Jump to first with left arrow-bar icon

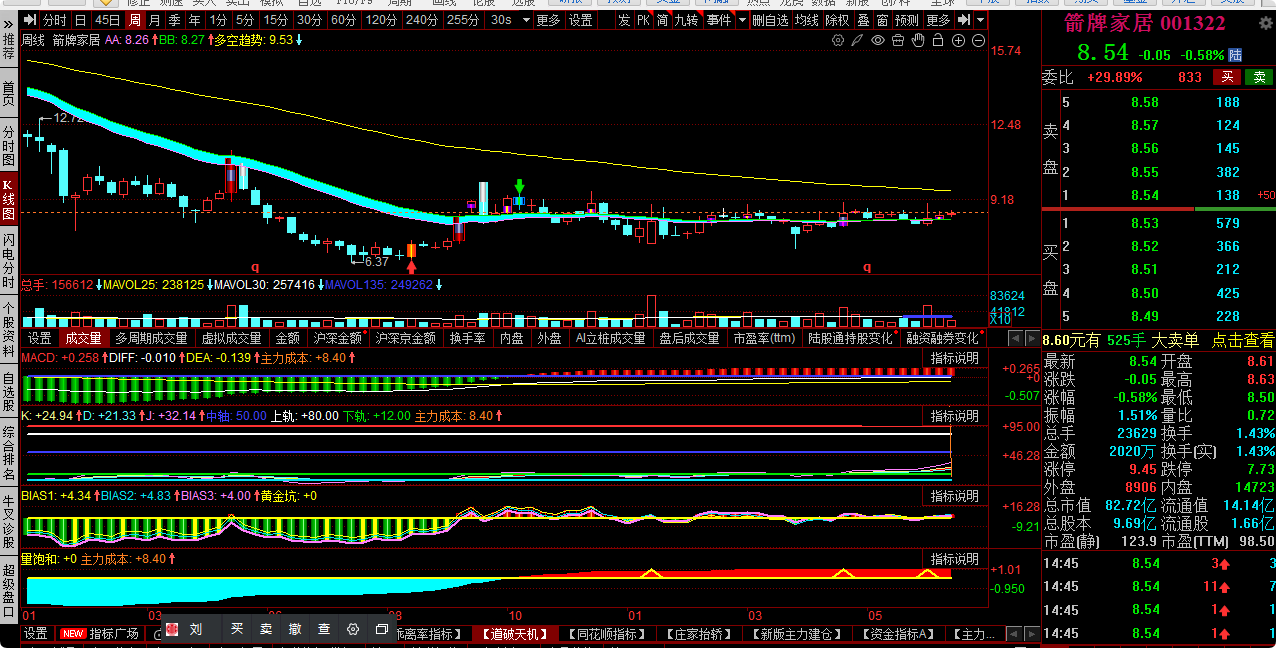pyautogui.click(x=28, y=20)
